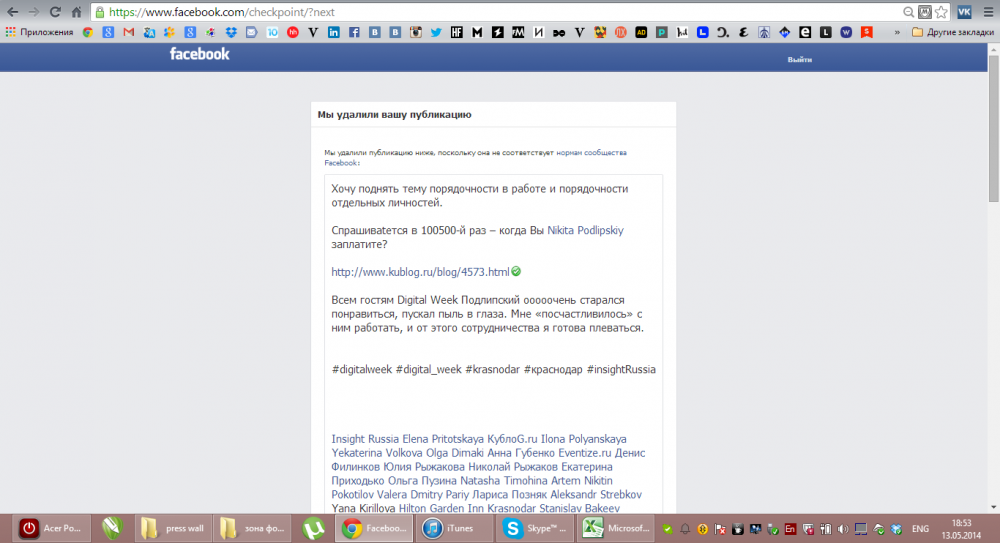Click the ENG language indicator
The height and width of the screenshot is (543, 1000).
920,529
